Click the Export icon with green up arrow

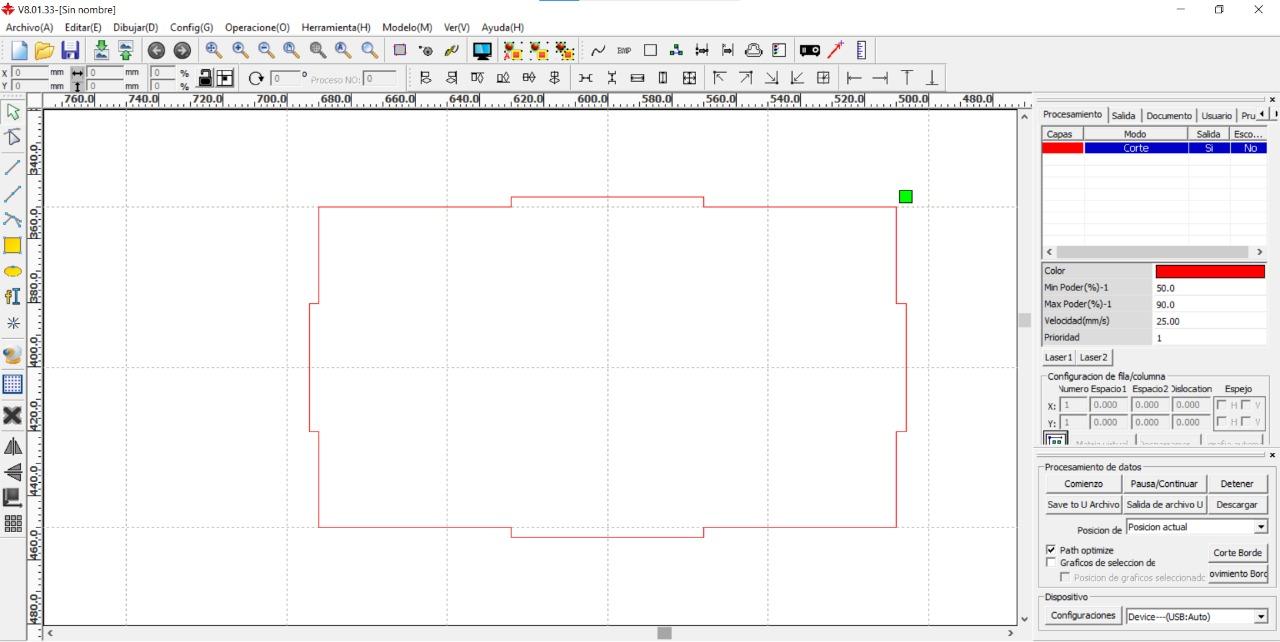pyautogui.click(x=126, y=50)
